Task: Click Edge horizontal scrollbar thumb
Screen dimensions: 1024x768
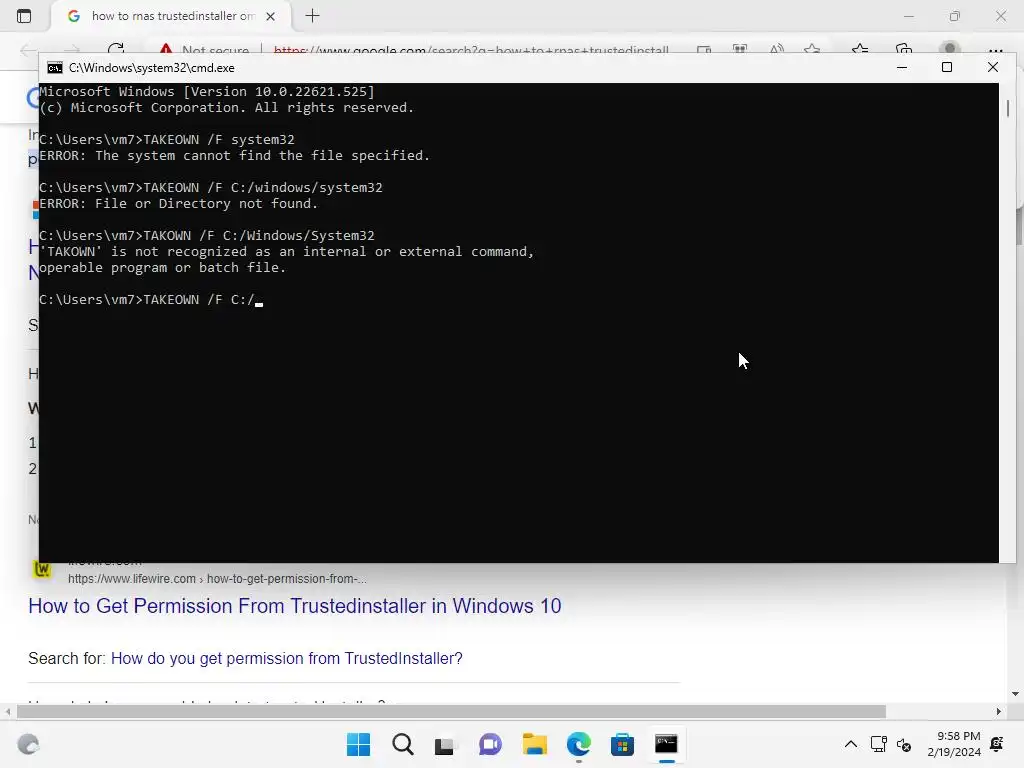Action: point(451,711)
